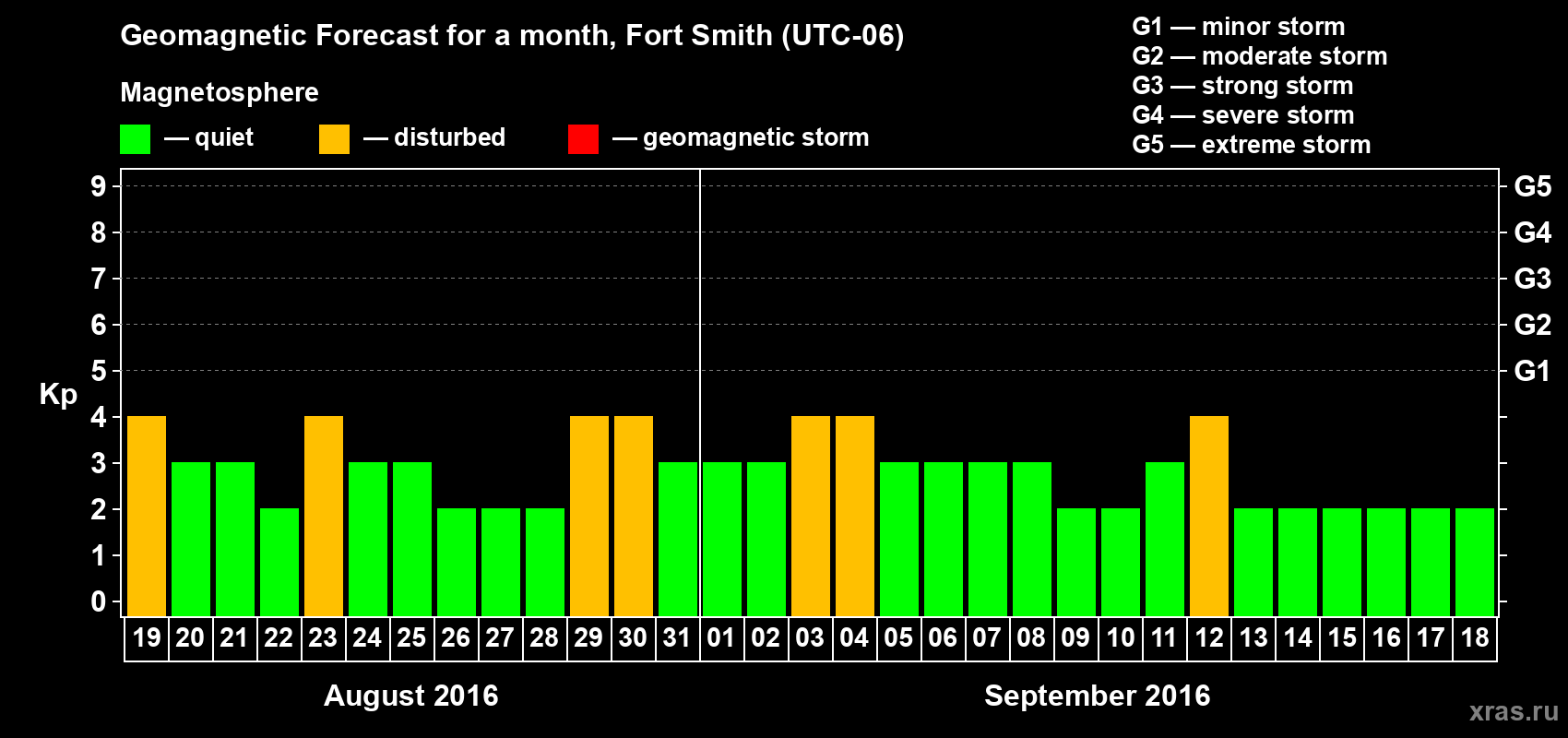Click the date label 06

coord(943,637)
